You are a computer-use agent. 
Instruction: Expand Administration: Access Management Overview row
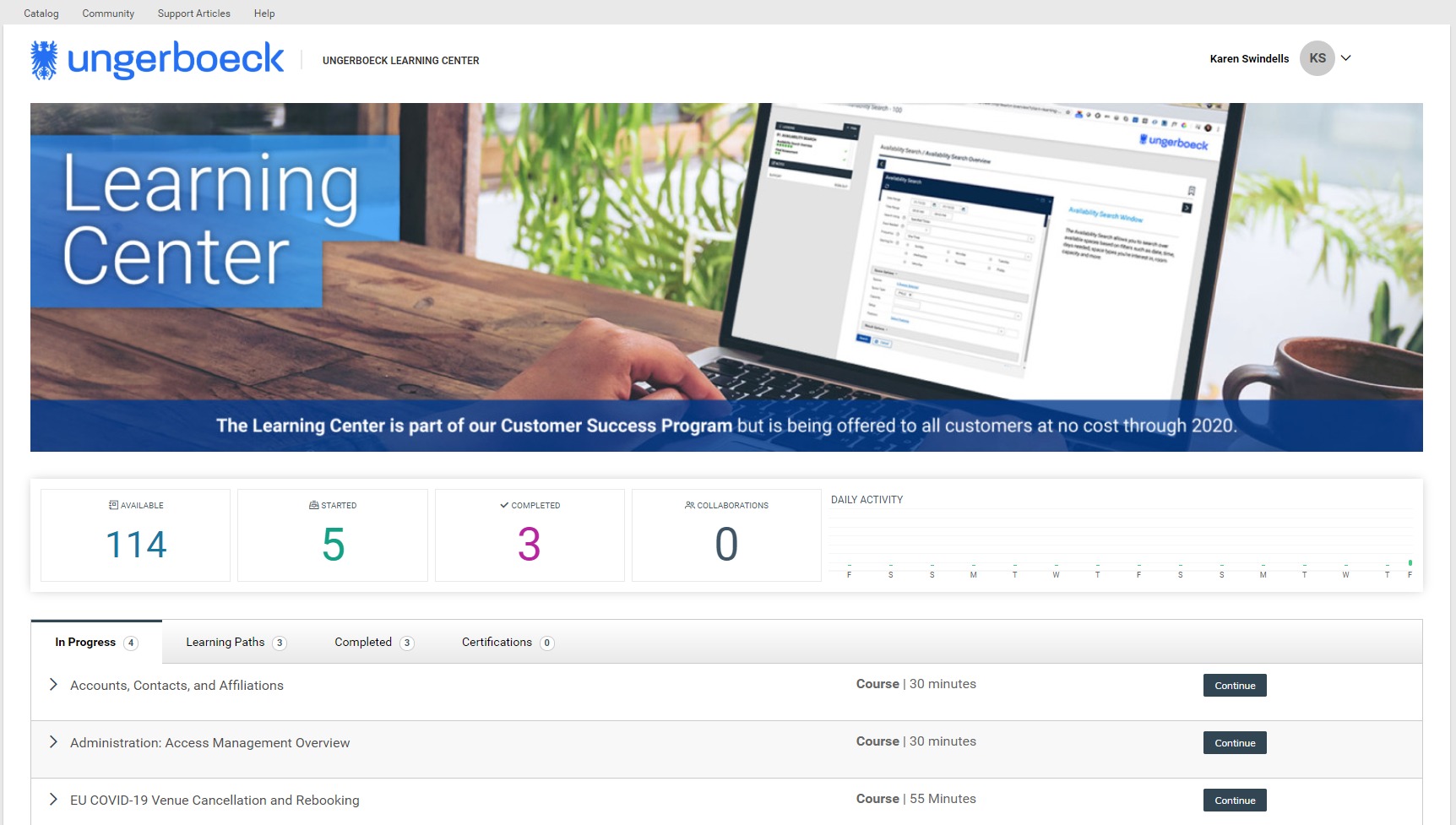(x=53, y=742)
